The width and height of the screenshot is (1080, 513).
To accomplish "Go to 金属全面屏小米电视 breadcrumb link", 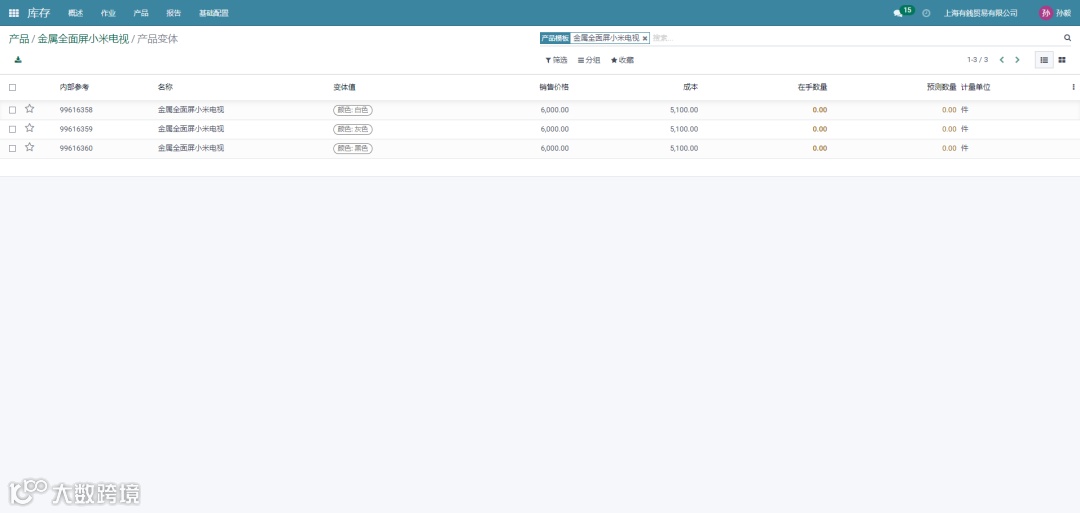I will pyautogui.click(x=83, y=39).
